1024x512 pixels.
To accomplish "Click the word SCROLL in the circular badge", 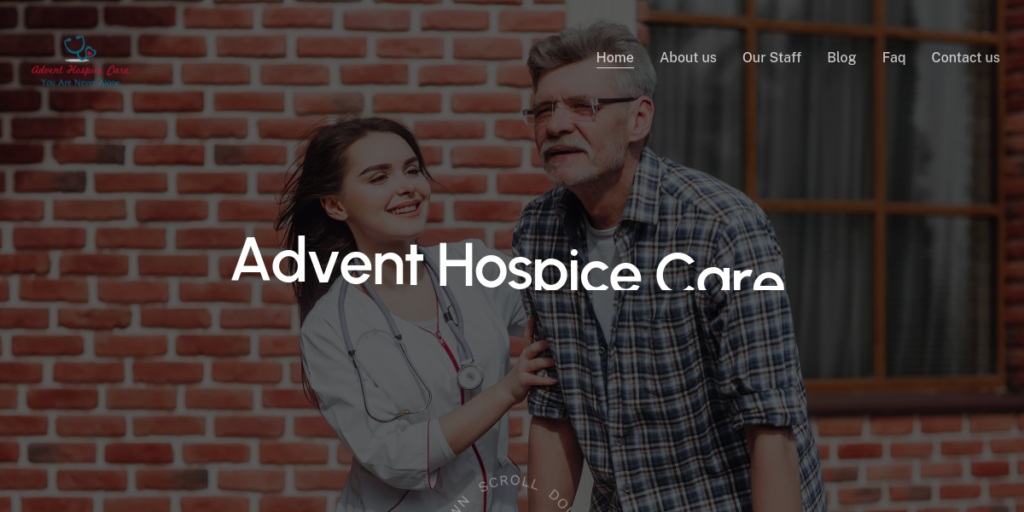I will pos(509,485).
